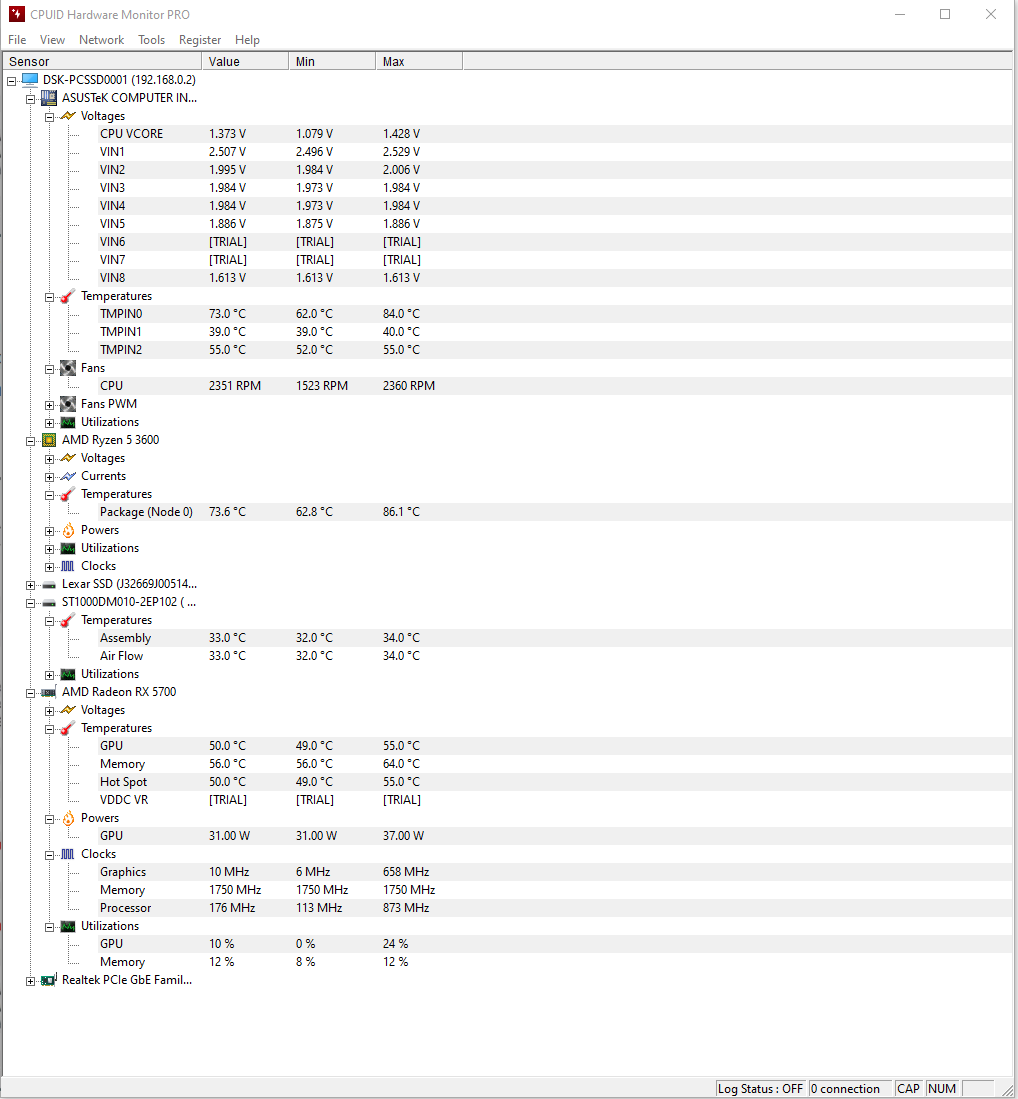The width and height of the screenshot is (1018, 1099).
Task: Click Clocks waveform icon under Radeon RX 5700
Action: 68,854
